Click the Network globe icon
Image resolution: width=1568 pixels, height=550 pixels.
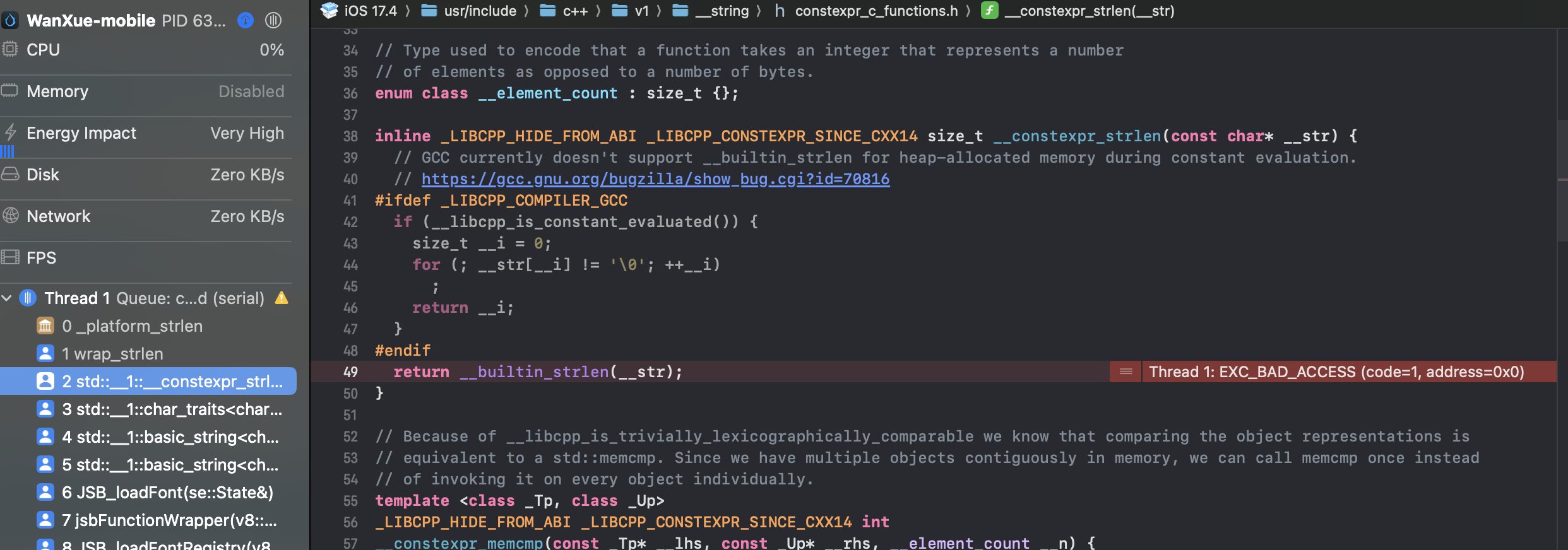click(10, 216)
